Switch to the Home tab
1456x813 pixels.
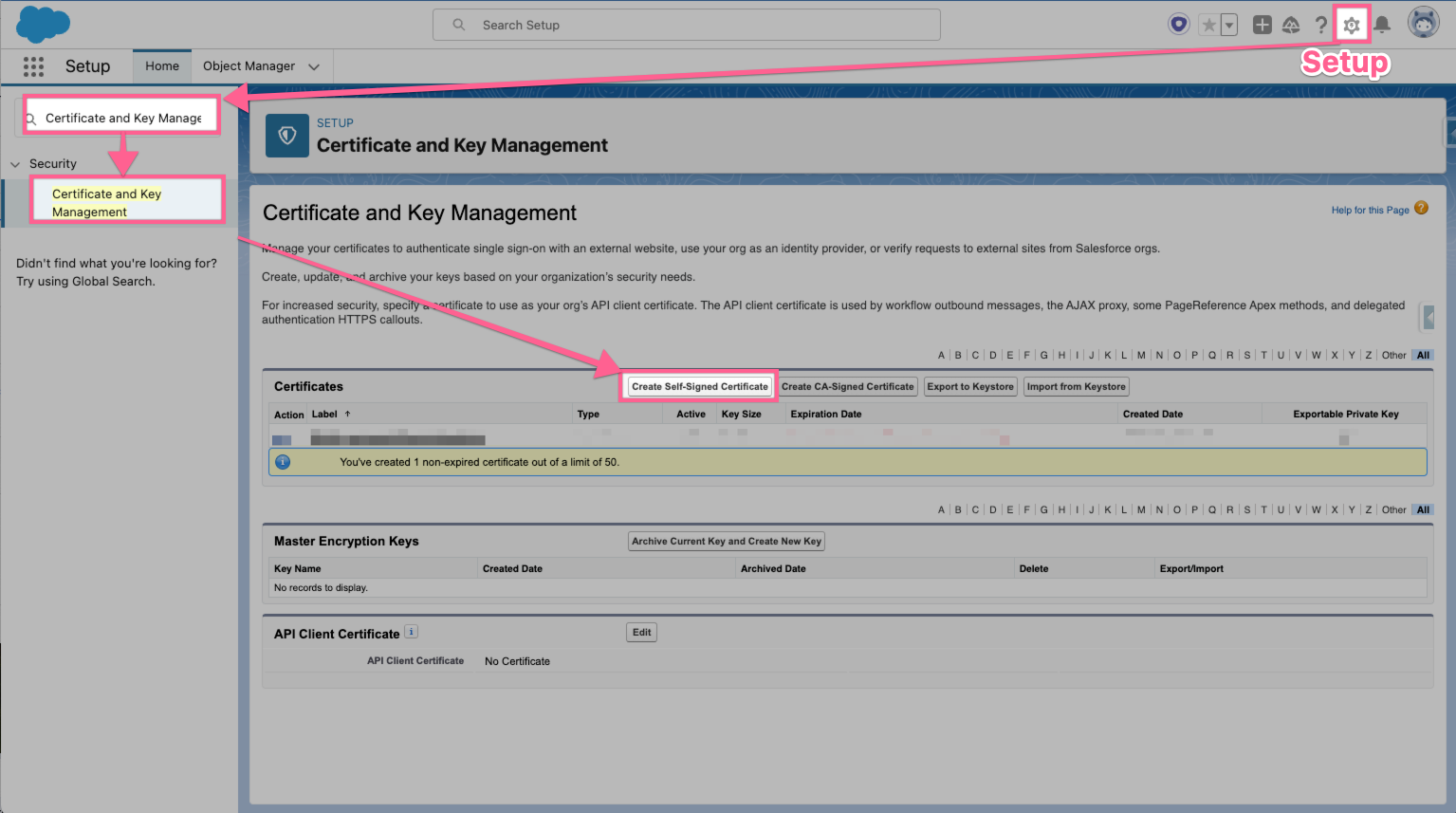161,65
